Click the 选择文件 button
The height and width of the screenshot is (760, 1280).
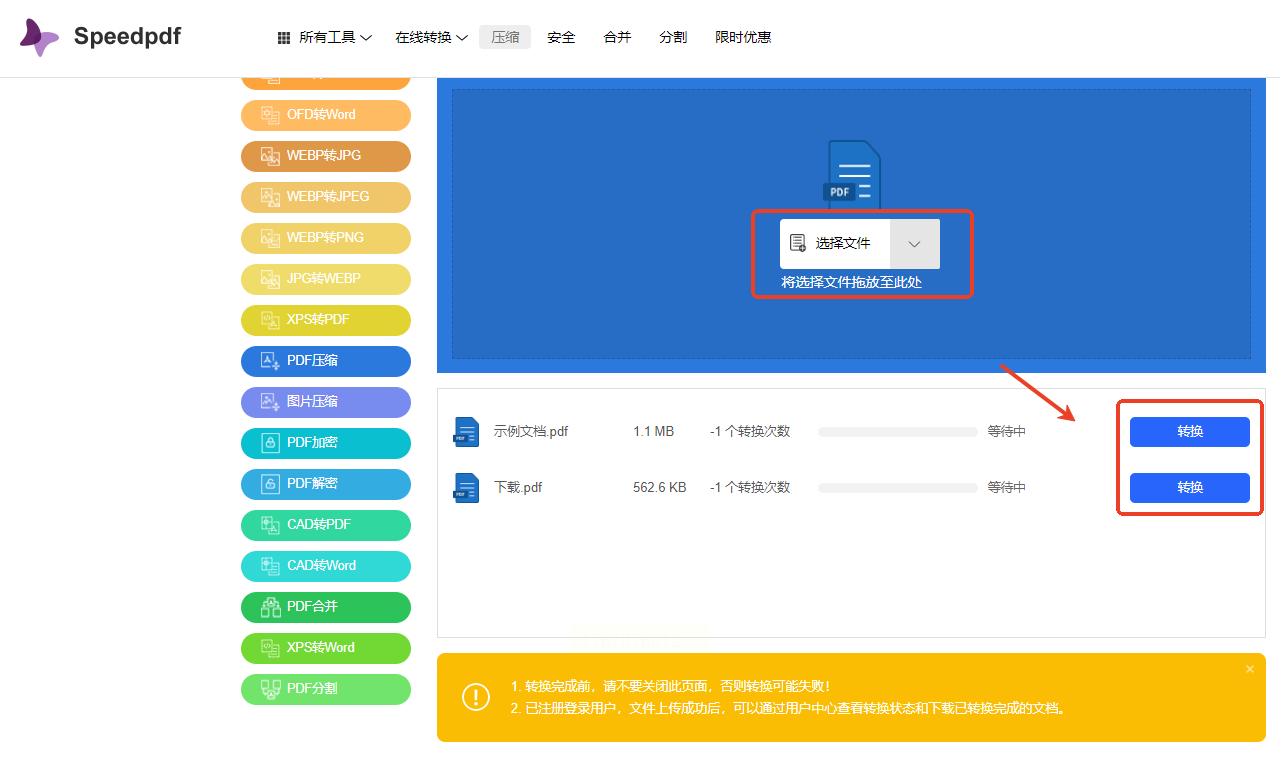pyautogui.click(x=835, y=244)
